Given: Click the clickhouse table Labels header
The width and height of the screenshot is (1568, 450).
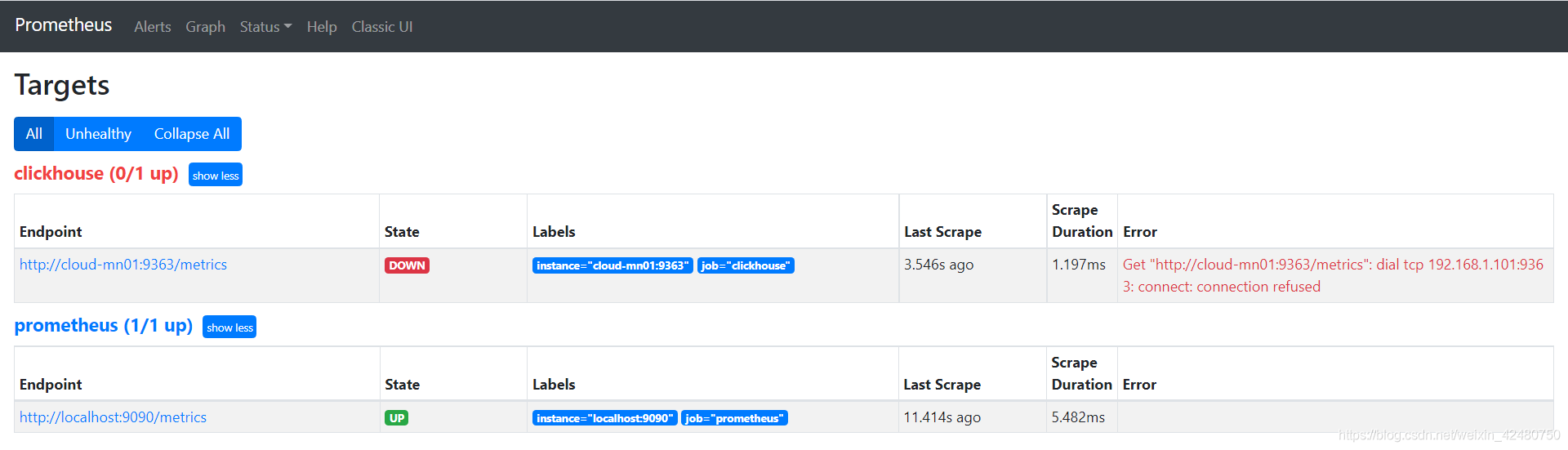Looking at the screenshot, I should tap(554, 232).
